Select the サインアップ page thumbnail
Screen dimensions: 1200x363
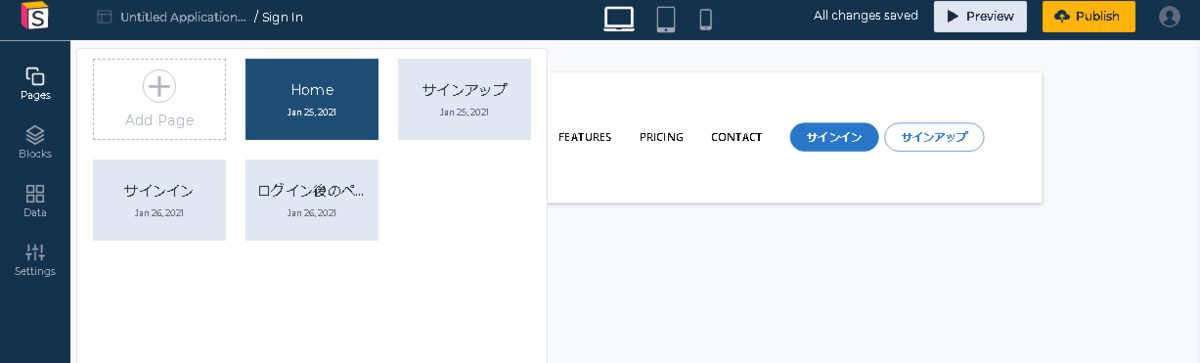pos(464,99)
